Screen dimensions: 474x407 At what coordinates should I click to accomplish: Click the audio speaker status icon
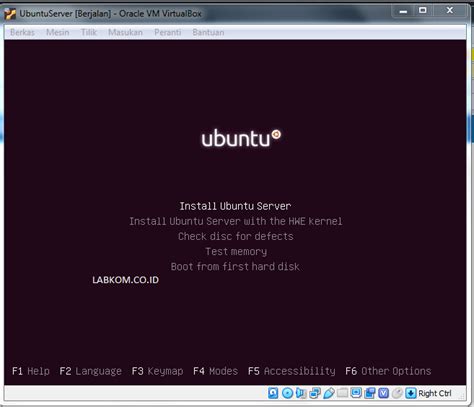(301, 393)
